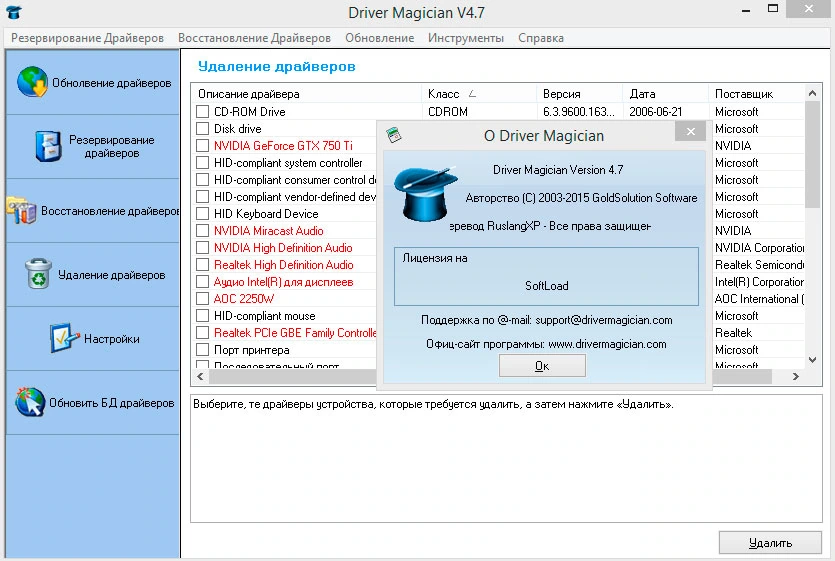The height and width of the screenshot is (561, 835).
Task: Select the HID-compliant consumer control device row
Action: (295, 180)
